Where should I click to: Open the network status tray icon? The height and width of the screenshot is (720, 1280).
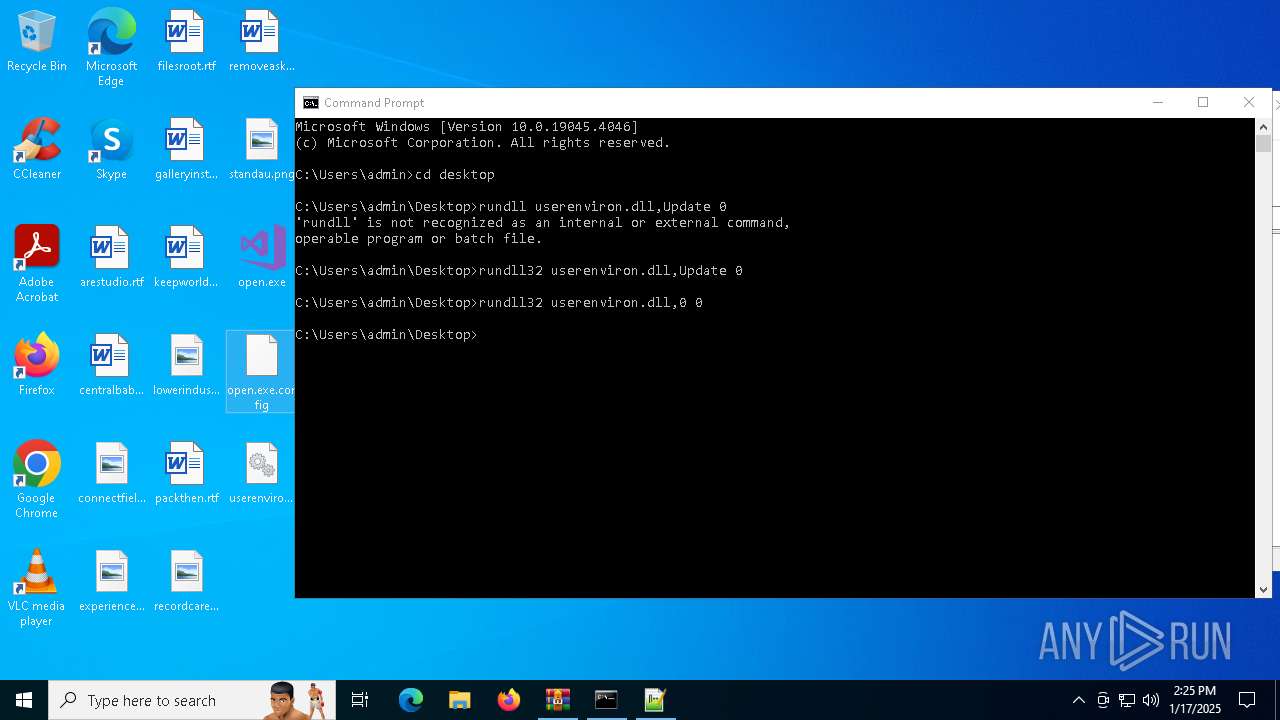pyautogui.click(x=1127, y=700)
